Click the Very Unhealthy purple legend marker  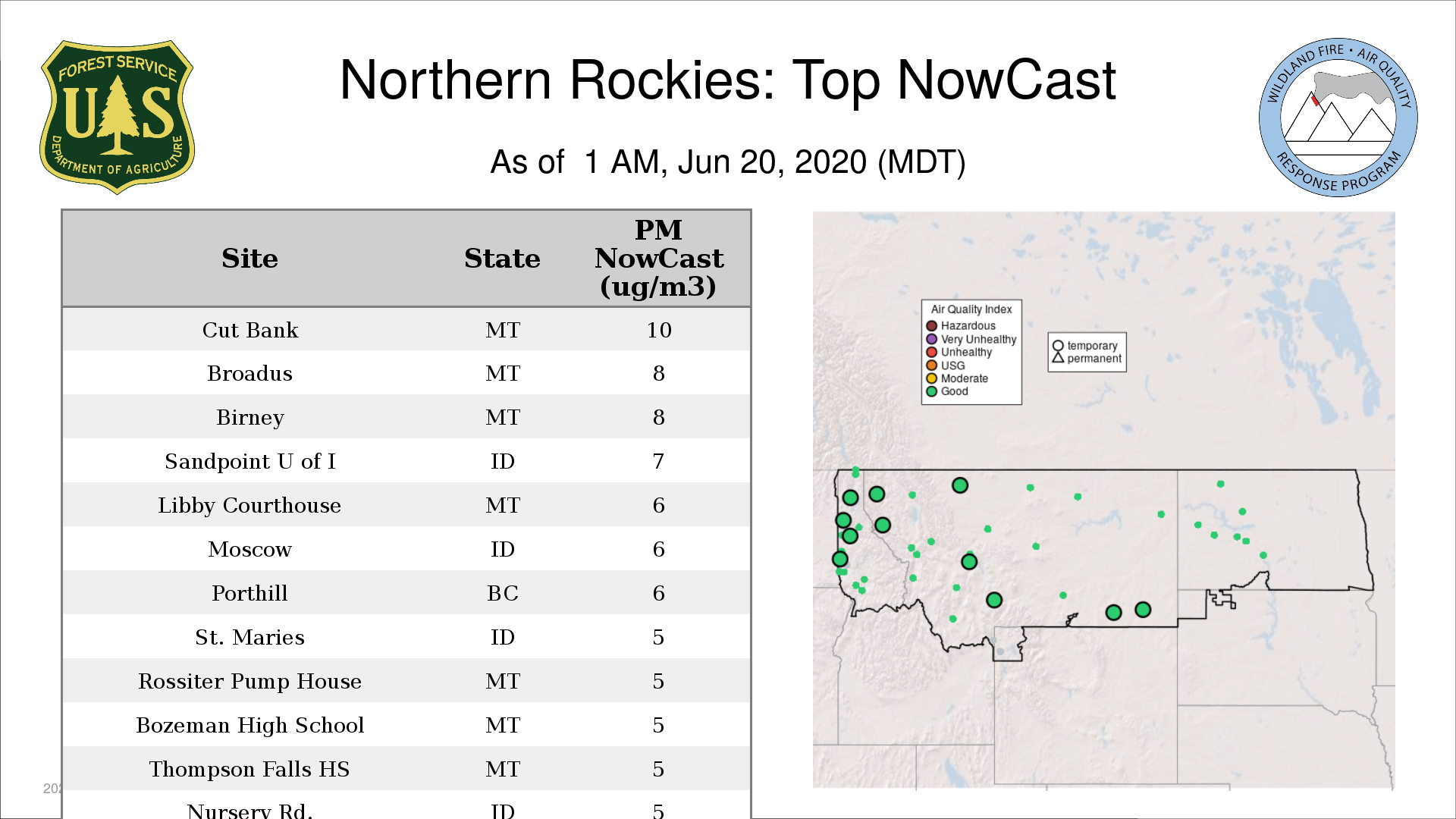pyautogui.click(x=931, y=339)
